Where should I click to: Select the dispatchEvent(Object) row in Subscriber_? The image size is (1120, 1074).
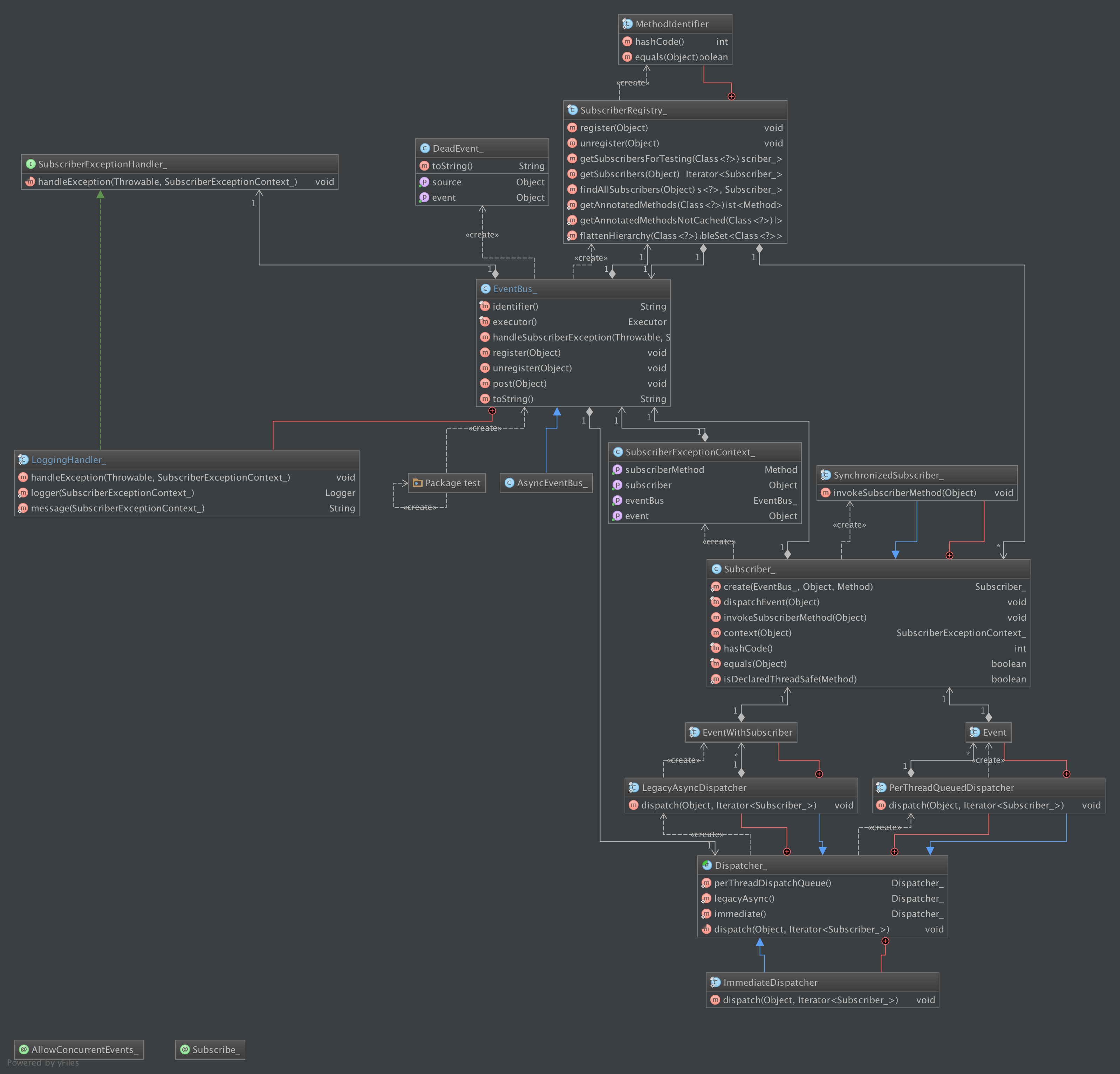click(x=771, y=602)
